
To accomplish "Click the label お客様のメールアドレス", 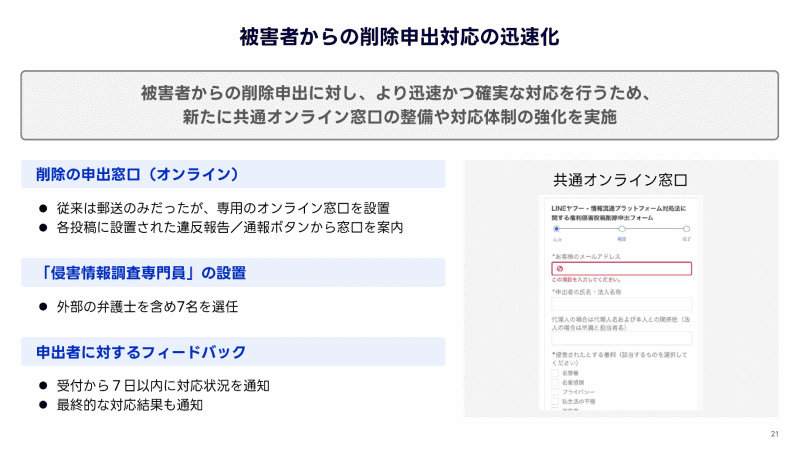I will 586,256.
